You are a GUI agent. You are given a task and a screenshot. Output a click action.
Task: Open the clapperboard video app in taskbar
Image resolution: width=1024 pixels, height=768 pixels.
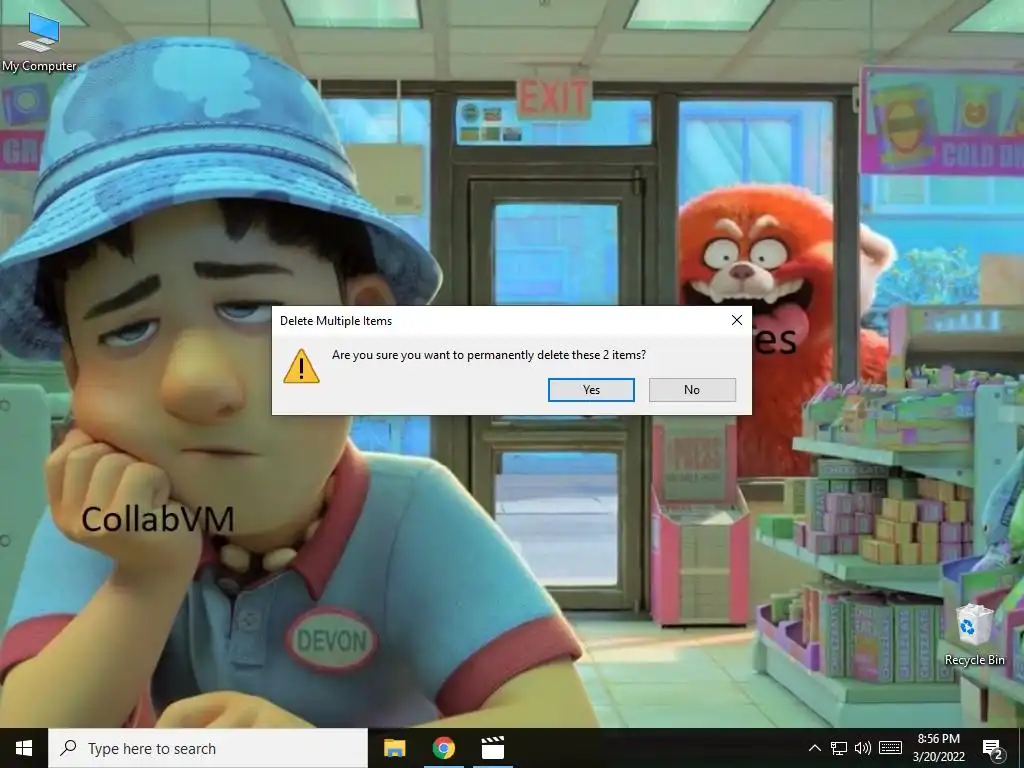coord(492,748)
